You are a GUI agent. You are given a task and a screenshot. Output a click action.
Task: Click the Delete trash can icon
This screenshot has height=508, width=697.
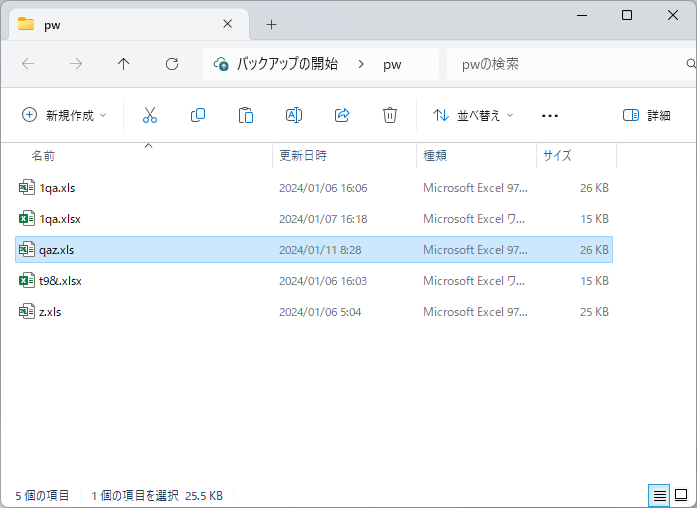[x=390, y=115]
